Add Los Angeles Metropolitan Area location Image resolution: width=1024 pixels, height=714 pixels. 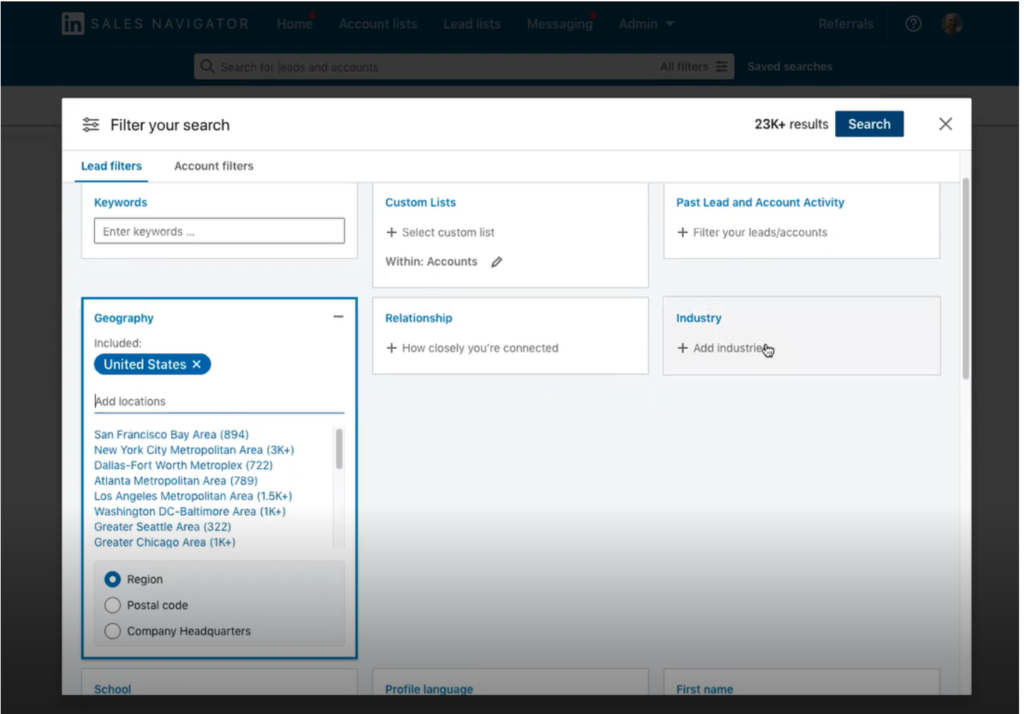coord(193,496)
